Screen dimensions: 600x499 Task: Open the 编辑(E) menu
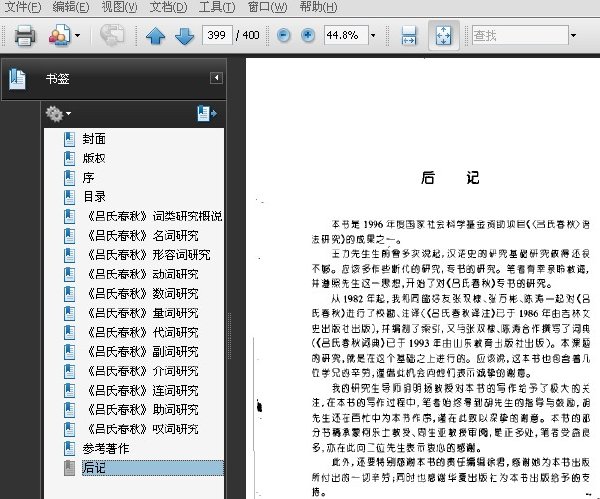71,7
